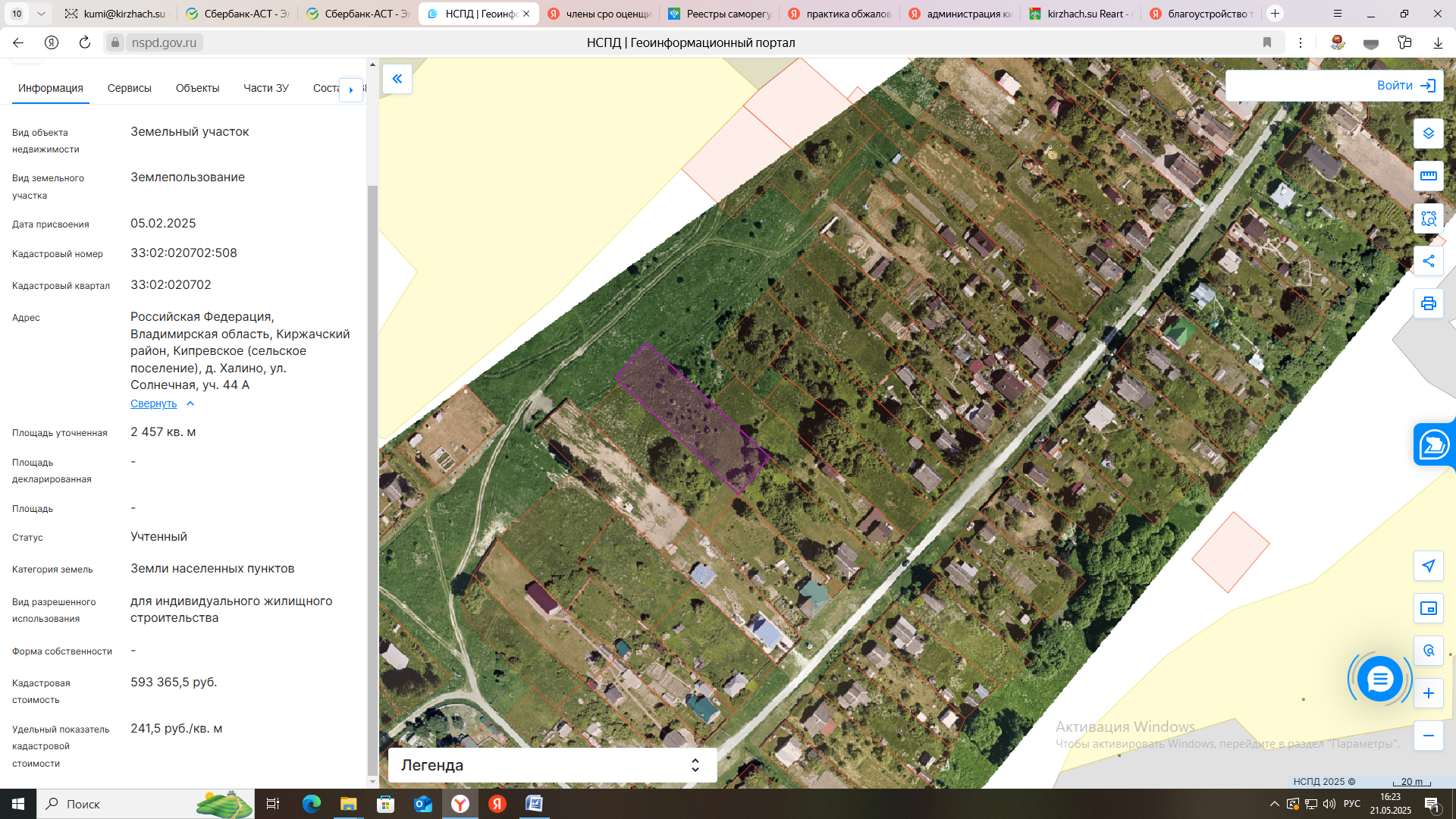Select the ruler measurement tool
1456x819 pixels.
pos(1428,176)
